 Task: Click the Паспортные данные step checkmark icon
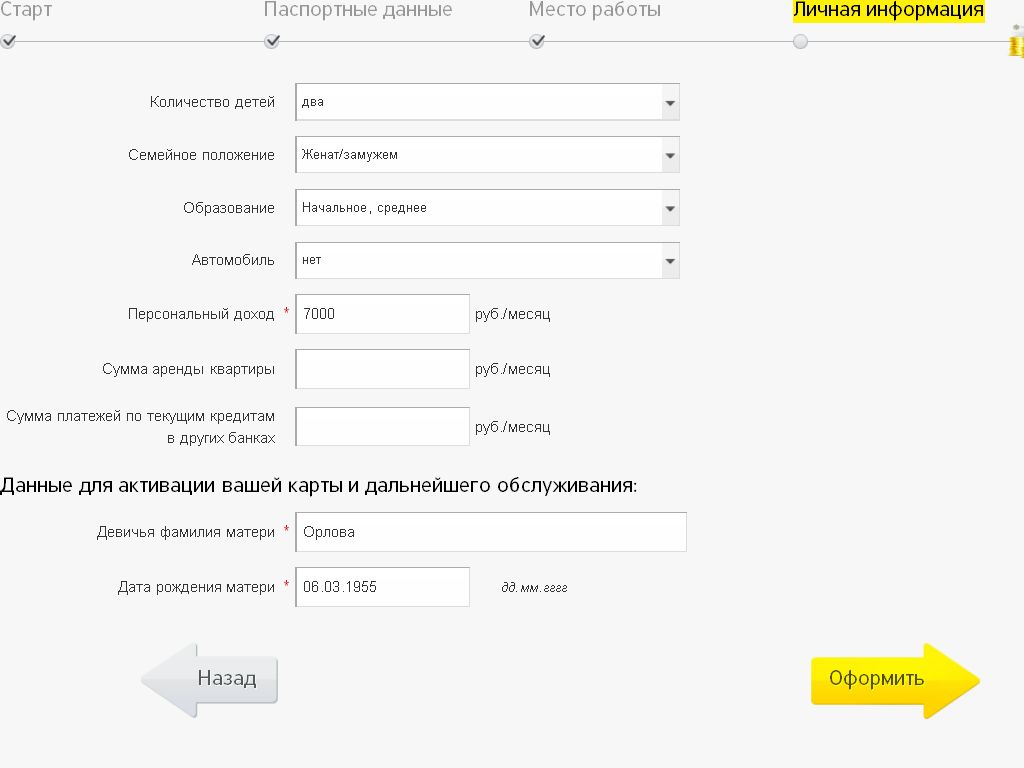[272, 42]
